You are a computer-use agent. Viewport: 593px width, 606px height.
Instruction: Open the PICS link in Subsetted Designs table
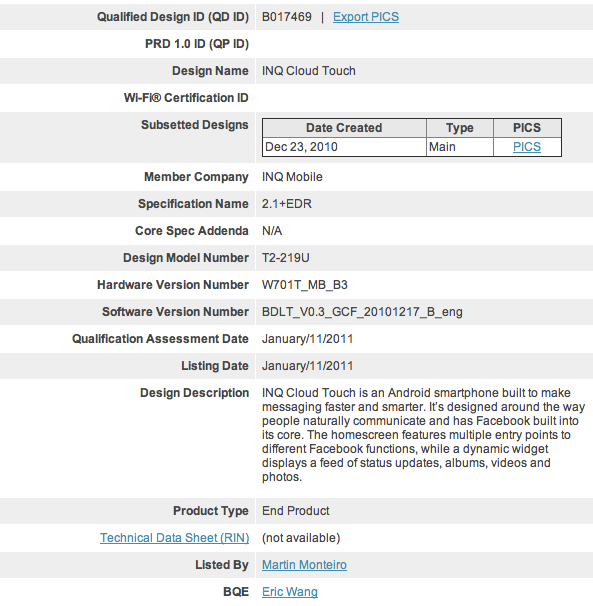pyautogui.click(x=527, y=147)
